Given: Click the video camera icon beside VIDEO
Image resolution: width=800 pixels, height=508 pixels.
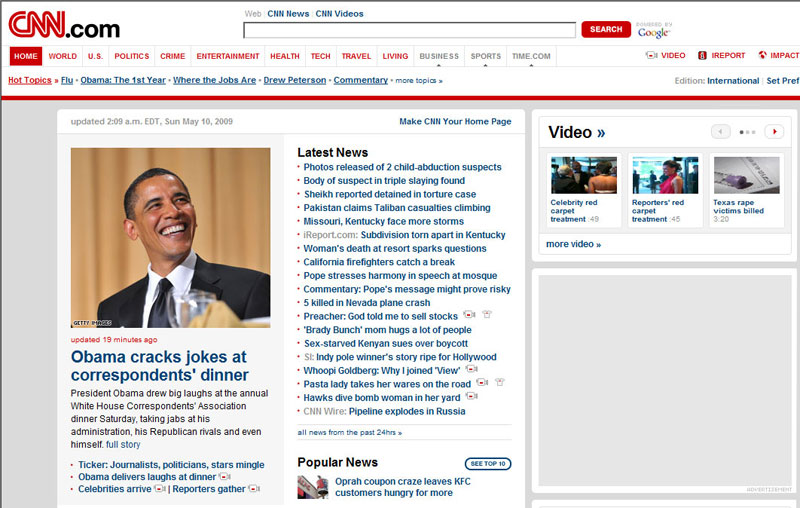Looking at the screenshot, I should coord(652,56).
